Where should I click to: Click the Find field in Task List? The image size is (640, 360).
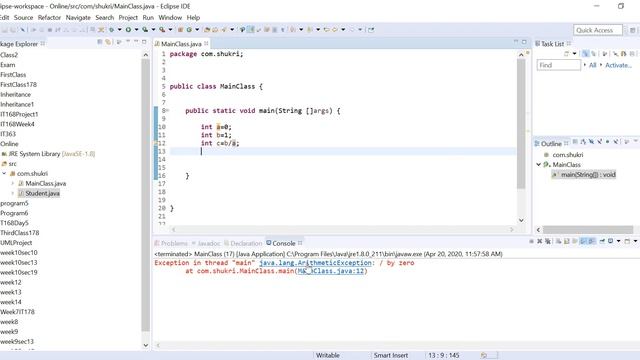pyautogui.click(x=558, y=65)
